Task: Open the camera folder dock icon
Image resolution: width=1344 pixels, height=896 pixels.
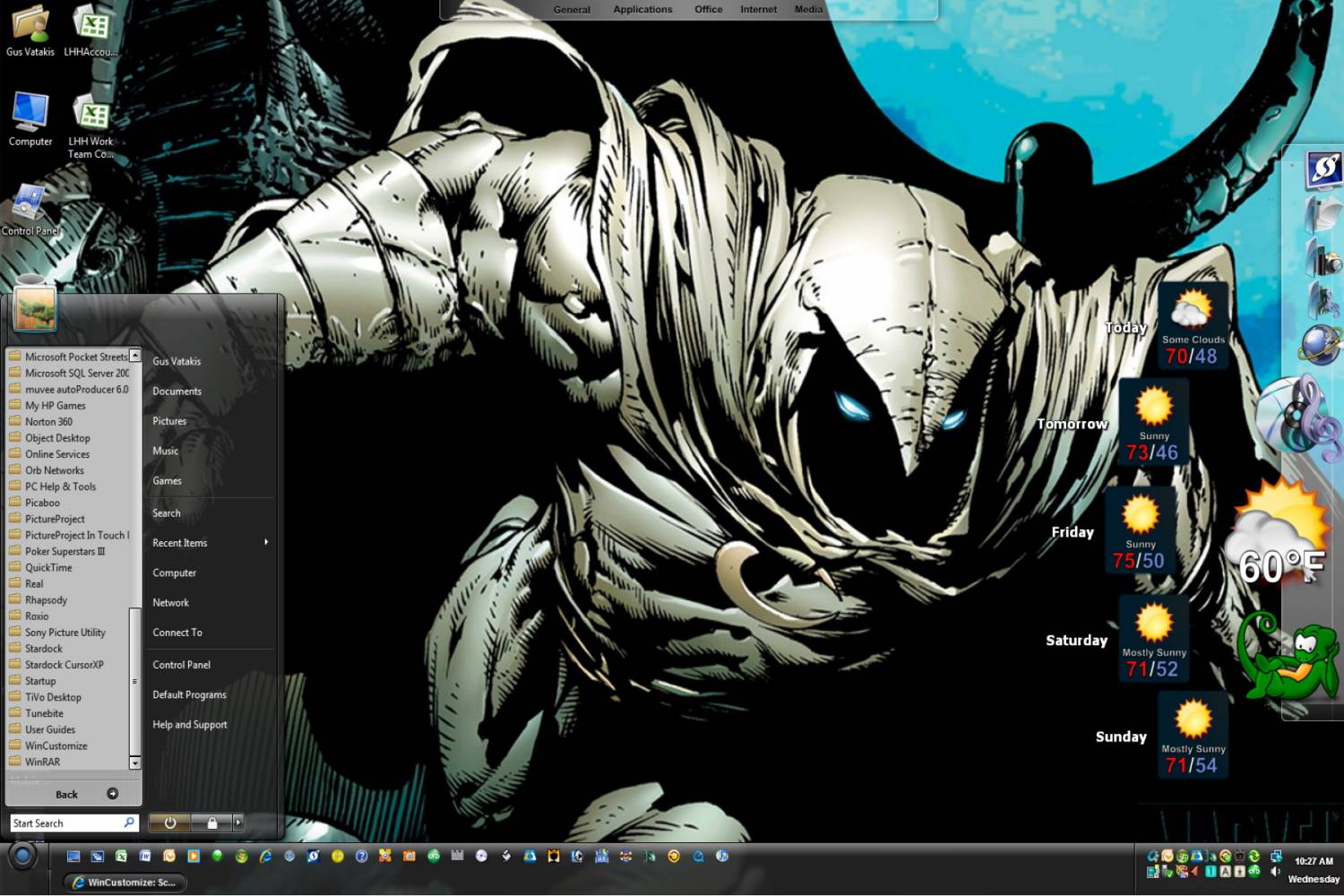Action: point(1323,257)
